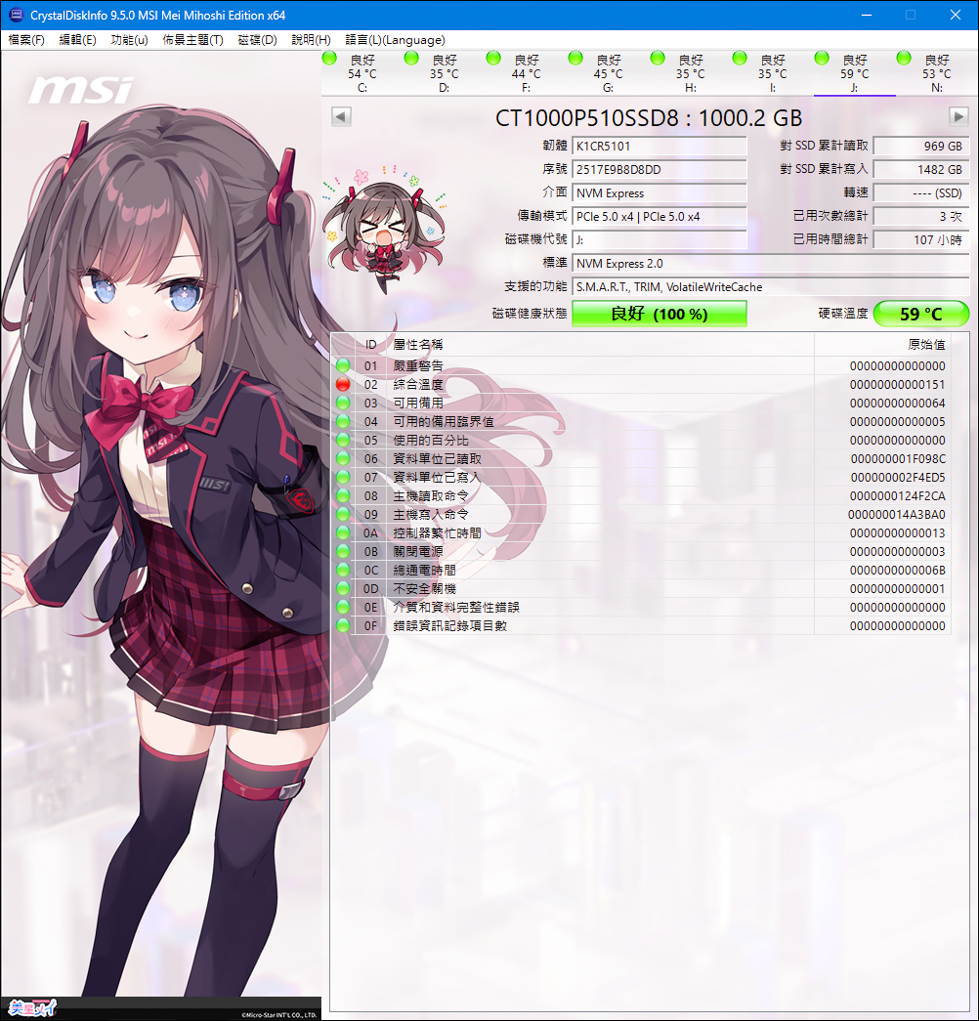
Task: Click the firmware field K1CR5101
Action: point(659,146)
